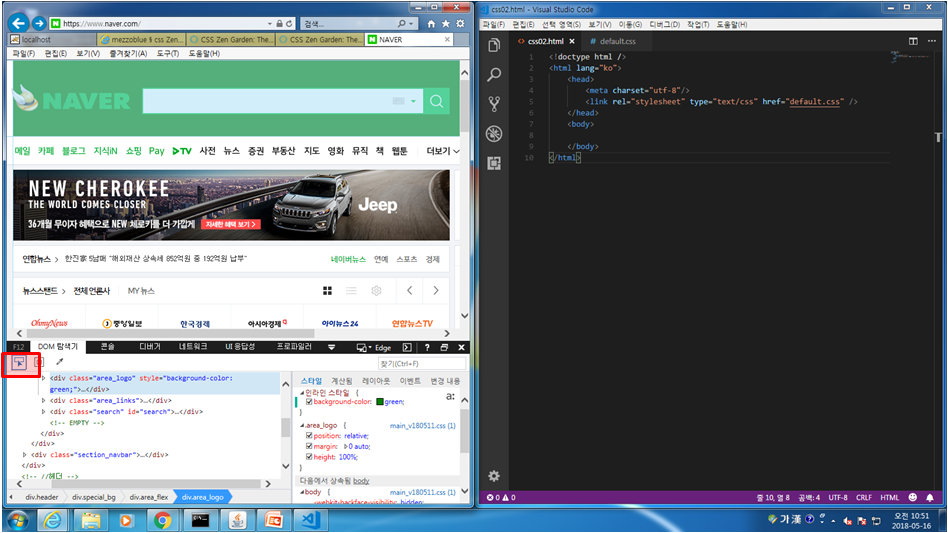This screenshot has height=533, width=948.
Task: Open the 카페 link on Naver
Action: 46,151
